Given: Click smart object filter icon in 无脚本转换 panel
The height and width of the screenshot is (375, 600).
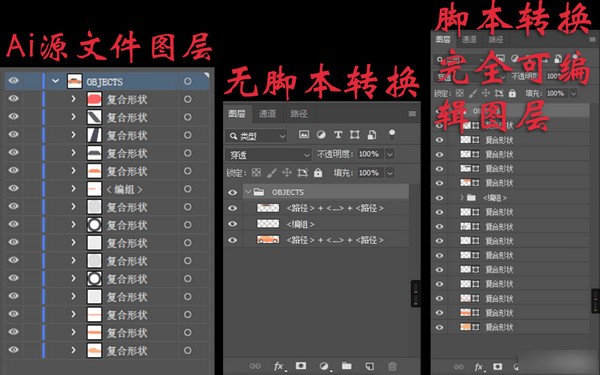Looking at the screenshot, I should [372, 135].
